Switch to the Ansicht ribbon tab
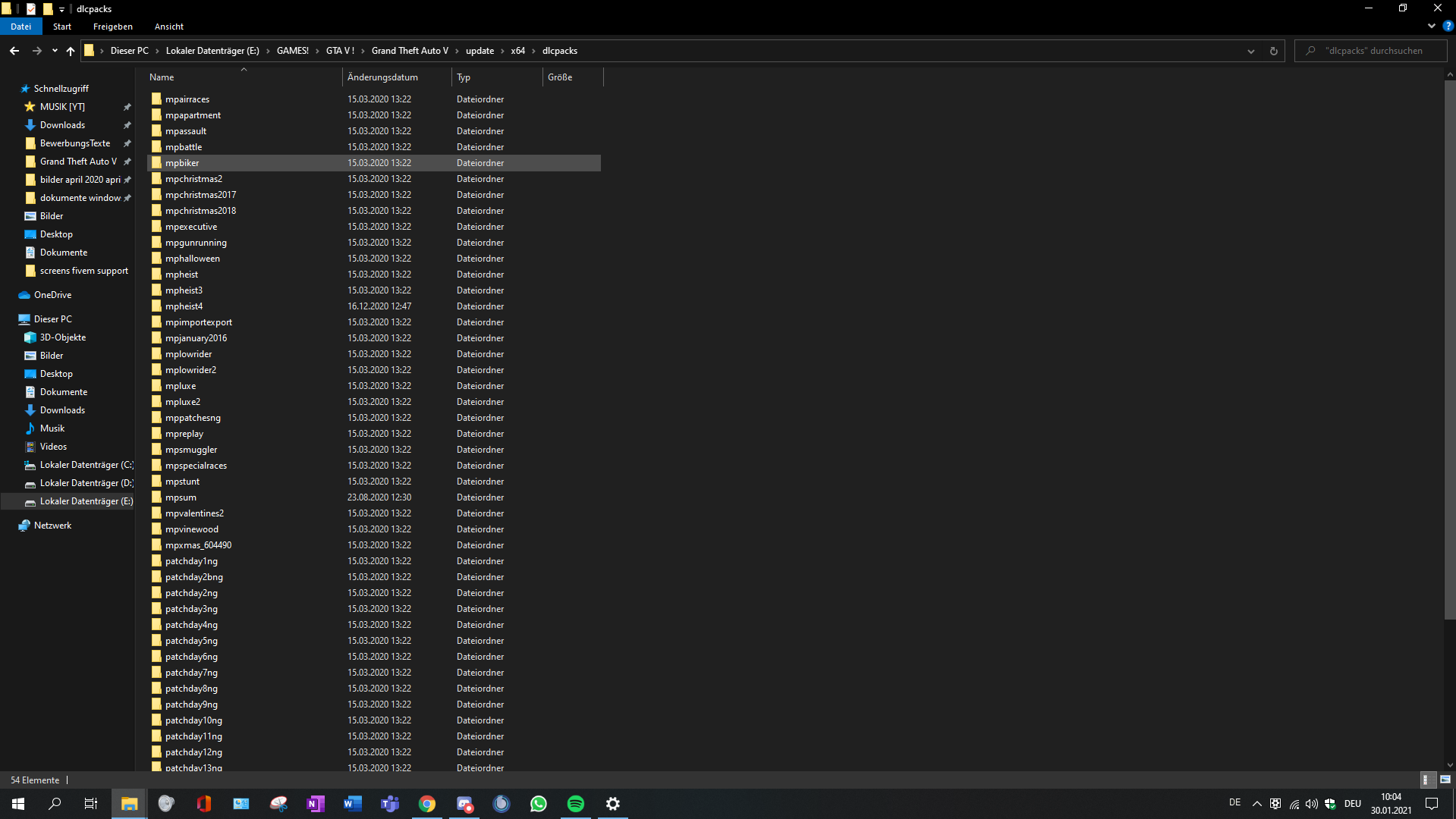 [168, 27]
